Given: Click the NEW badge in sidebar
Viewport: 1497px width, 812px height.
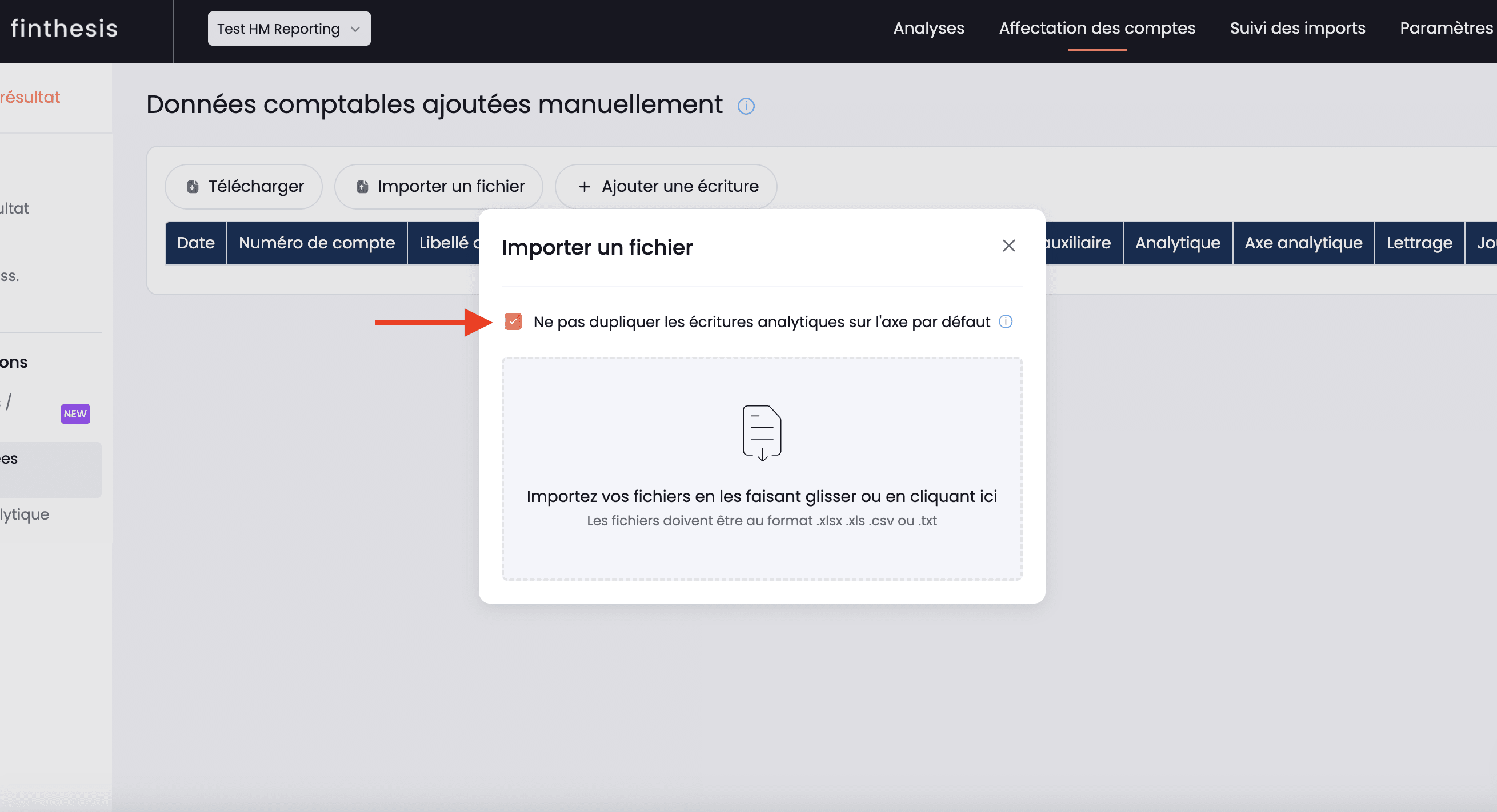Looking at the screenshot, I should click(x=75, y=413).
